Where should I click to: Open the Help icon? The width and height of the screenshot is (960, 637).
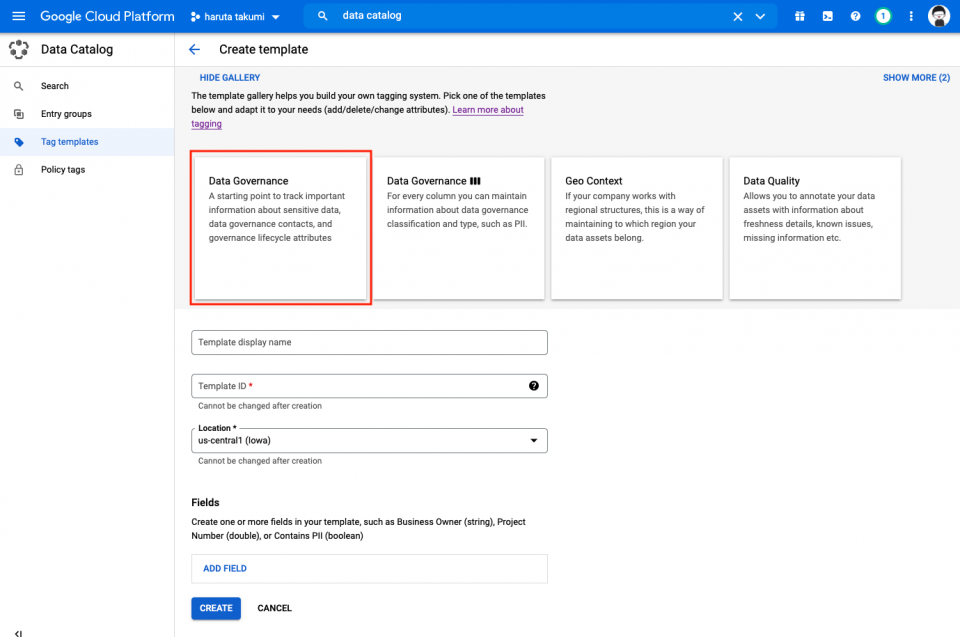pyautogui.click(x=855, y=16)
